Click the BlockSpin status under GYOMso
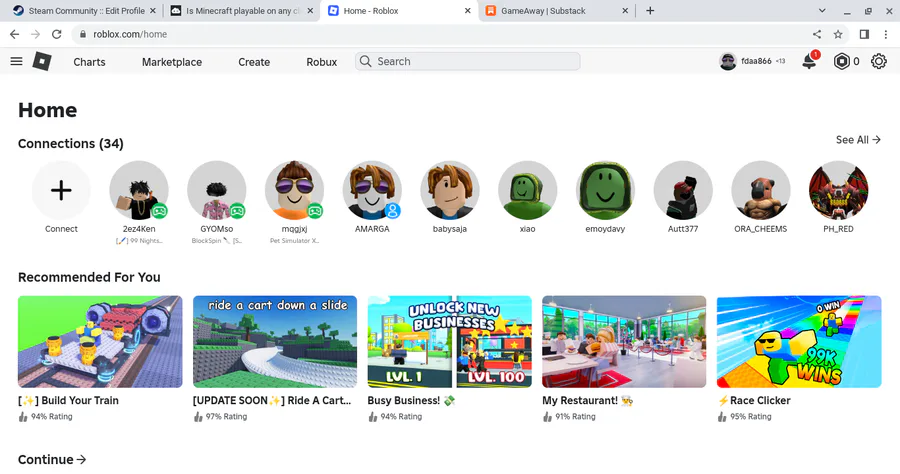900x474 pixels. coord(217,241)
